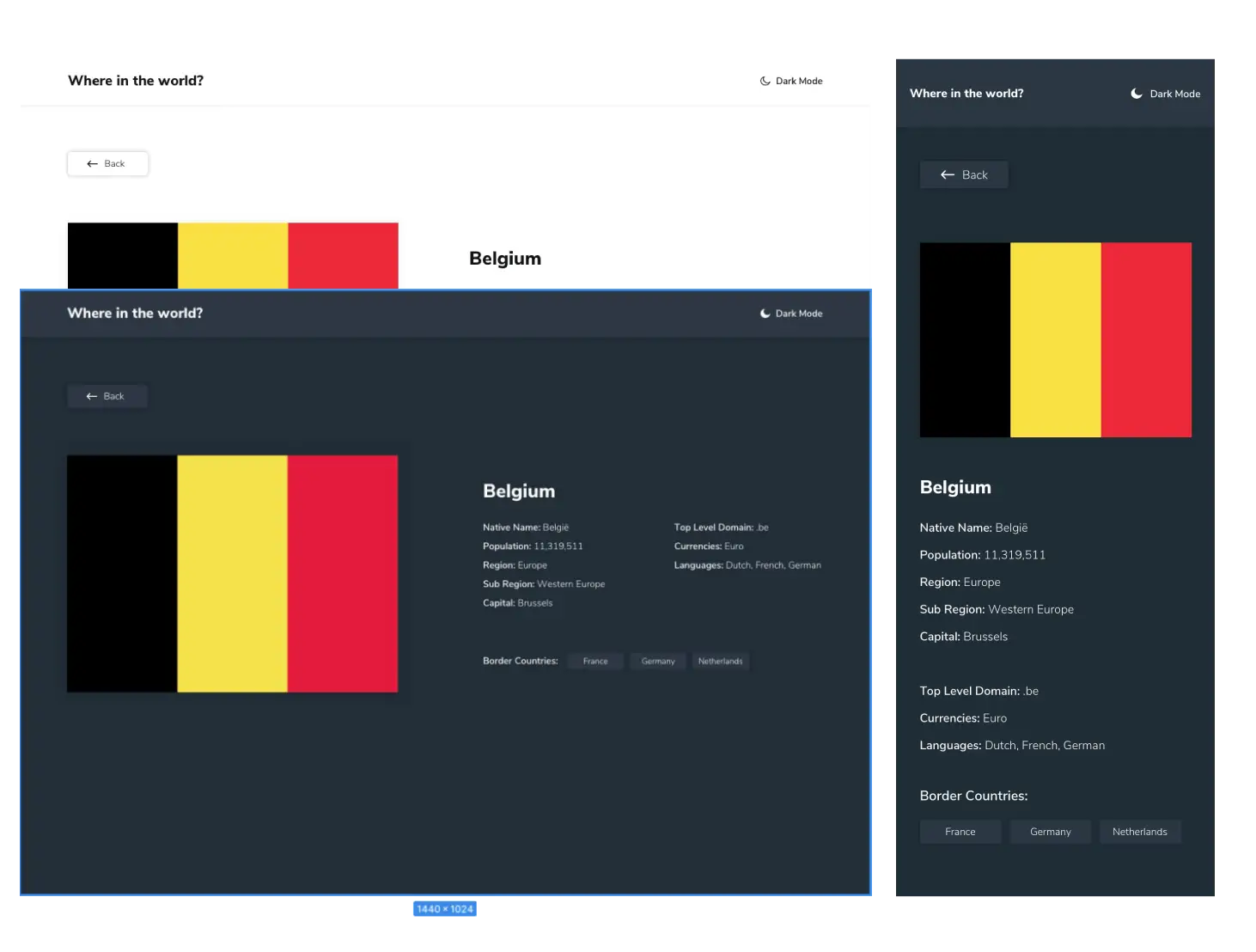
Task: Click 'Where in the world?' title in the light header
Action: pos(136,81)
